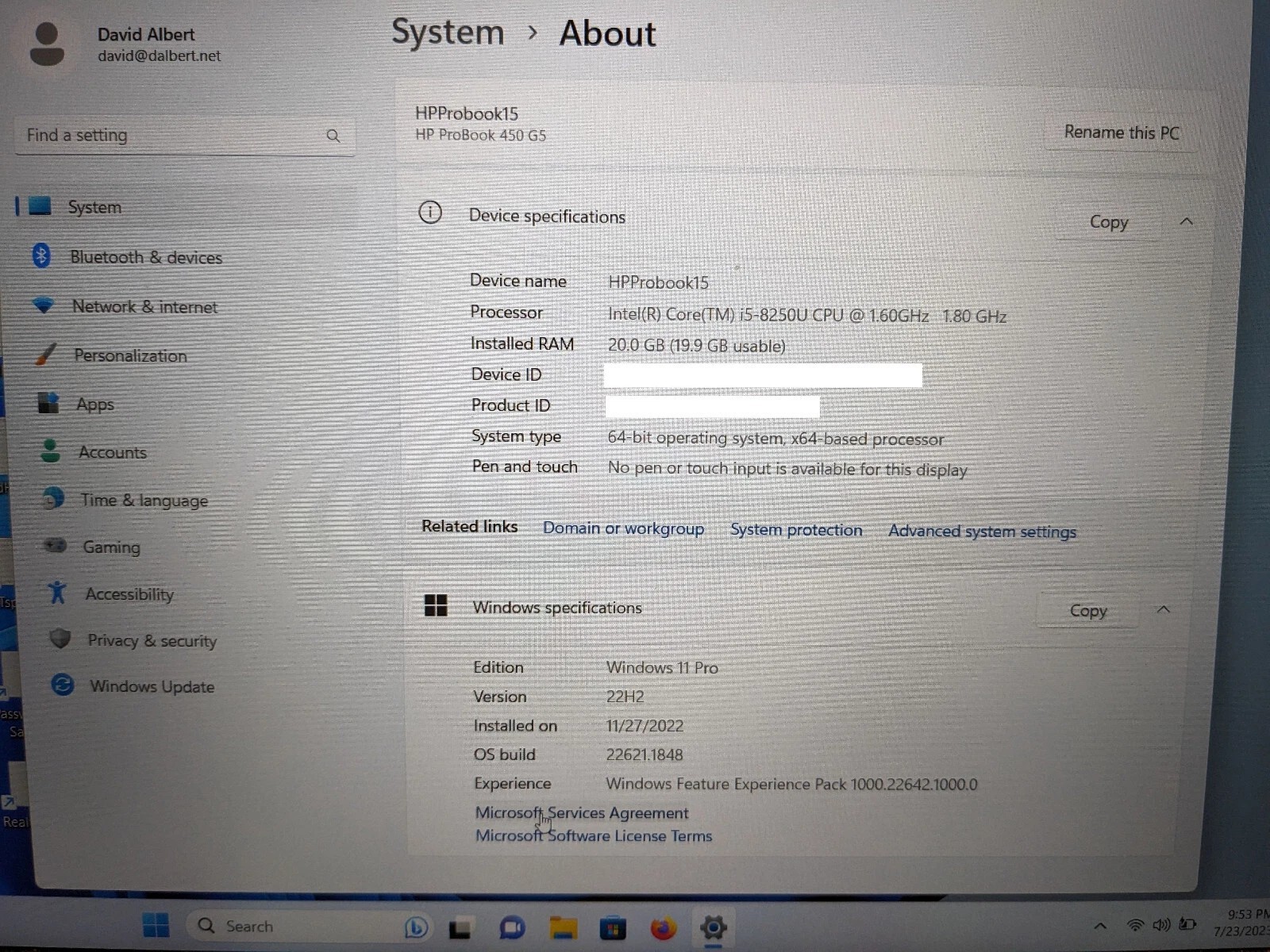Show hidden icons tray chevron
Screen dimensions: 1270x952
tap(1100, 926)
